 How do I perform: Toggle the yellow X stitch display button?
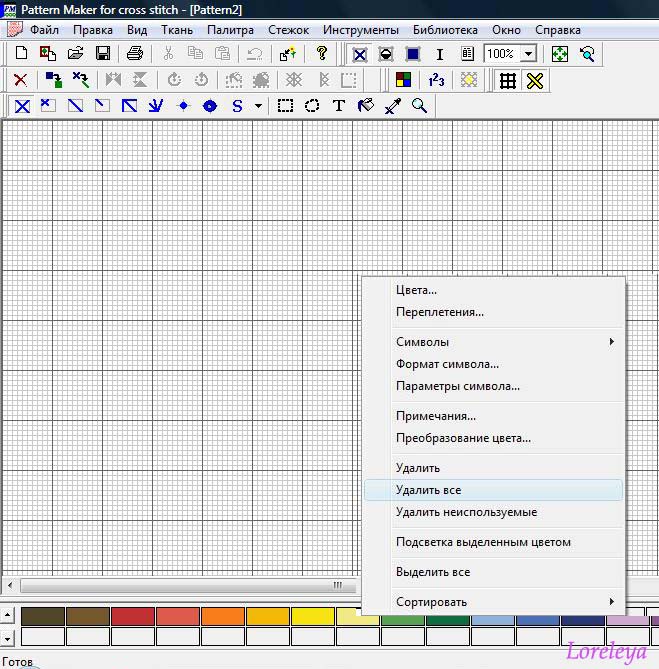click(x=535, y=81)
